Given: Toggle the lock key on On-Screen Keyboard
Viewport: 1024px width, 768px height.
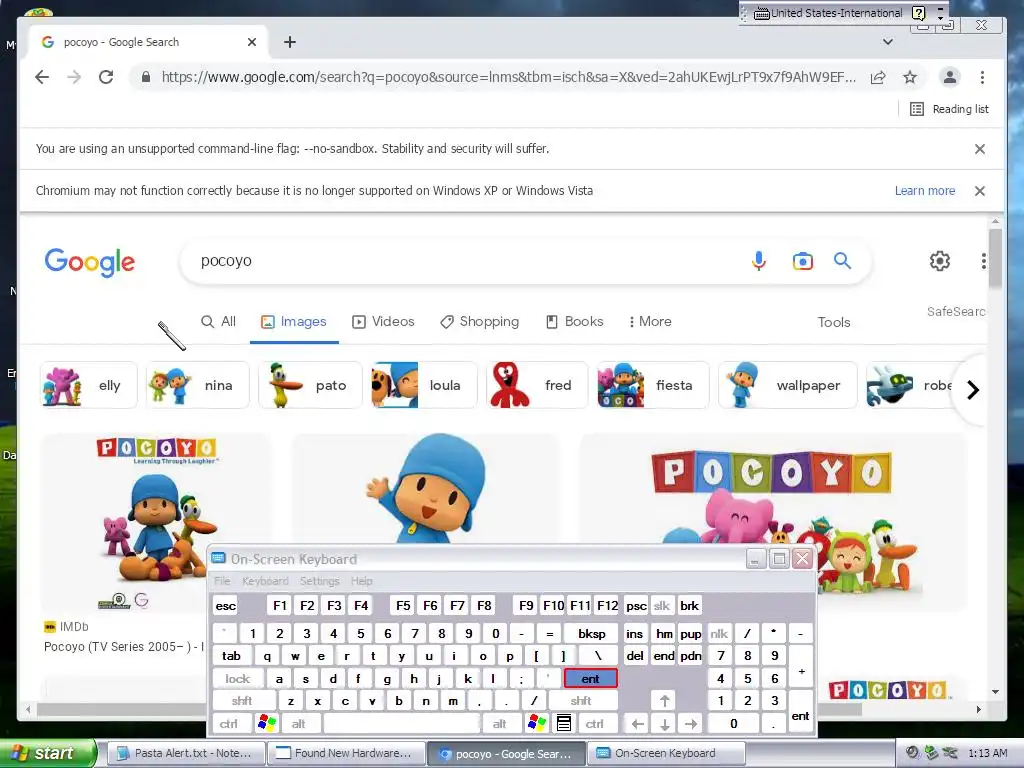Looking at the screenshot, I should pos(238,679).
